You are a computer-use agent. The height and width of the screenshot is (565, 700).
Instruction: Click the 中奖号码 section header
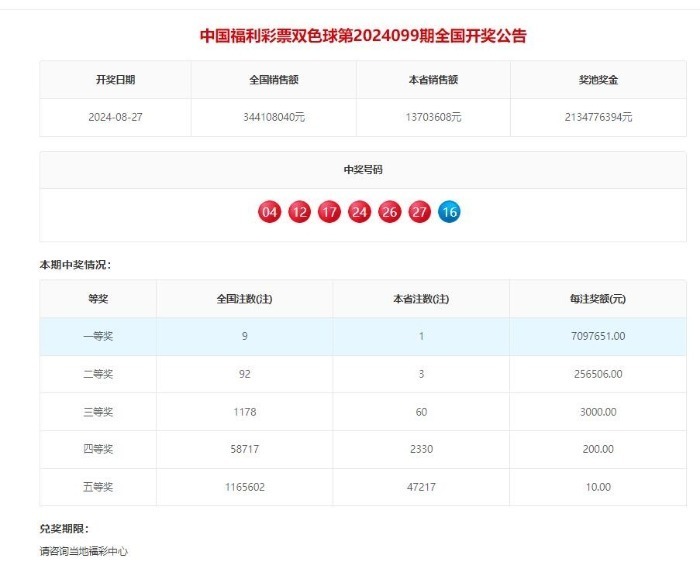pos(363,170)
